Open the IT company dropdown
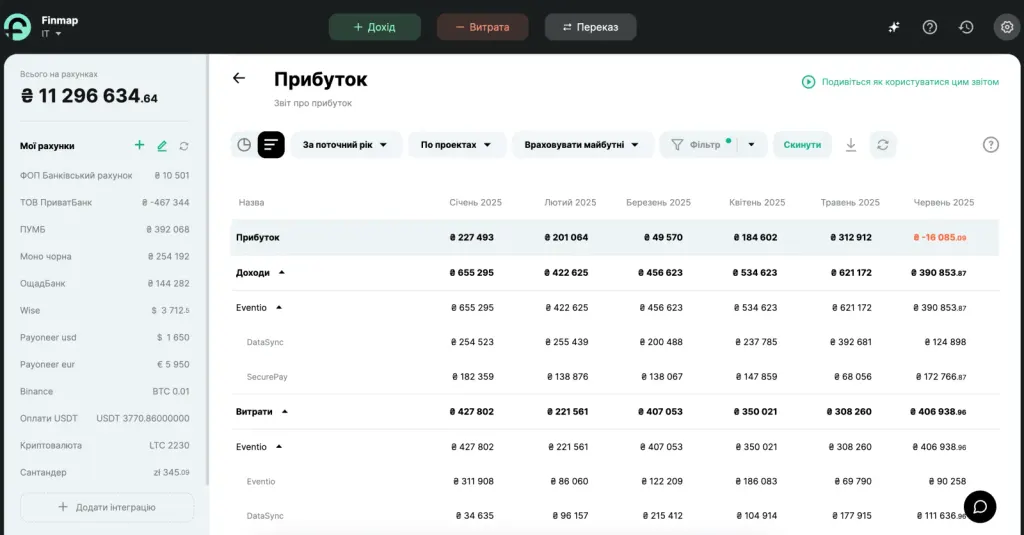Image resolution: width=1024 pixels, height=535 pixels. [x=52, y=34]
